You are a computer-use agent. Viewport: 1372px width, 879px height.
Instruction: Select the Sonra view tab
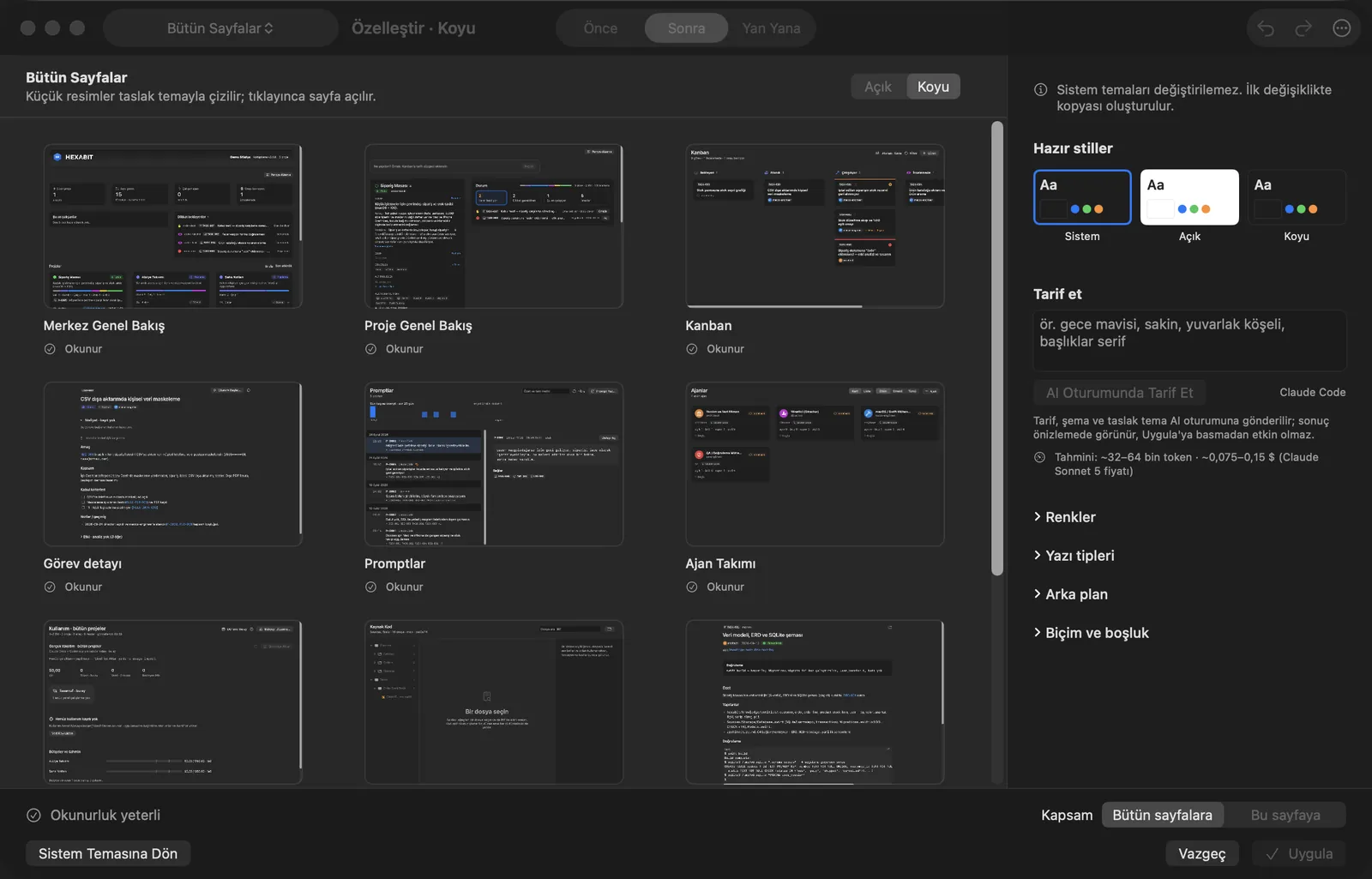tap(686, 28)
